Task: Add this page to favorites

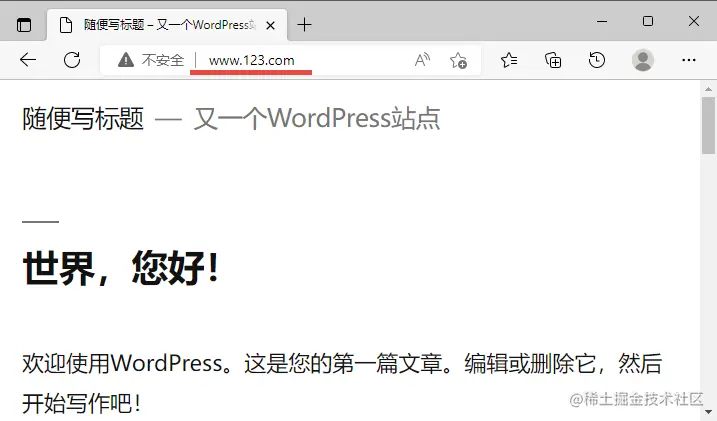Action: coord(458,60)
